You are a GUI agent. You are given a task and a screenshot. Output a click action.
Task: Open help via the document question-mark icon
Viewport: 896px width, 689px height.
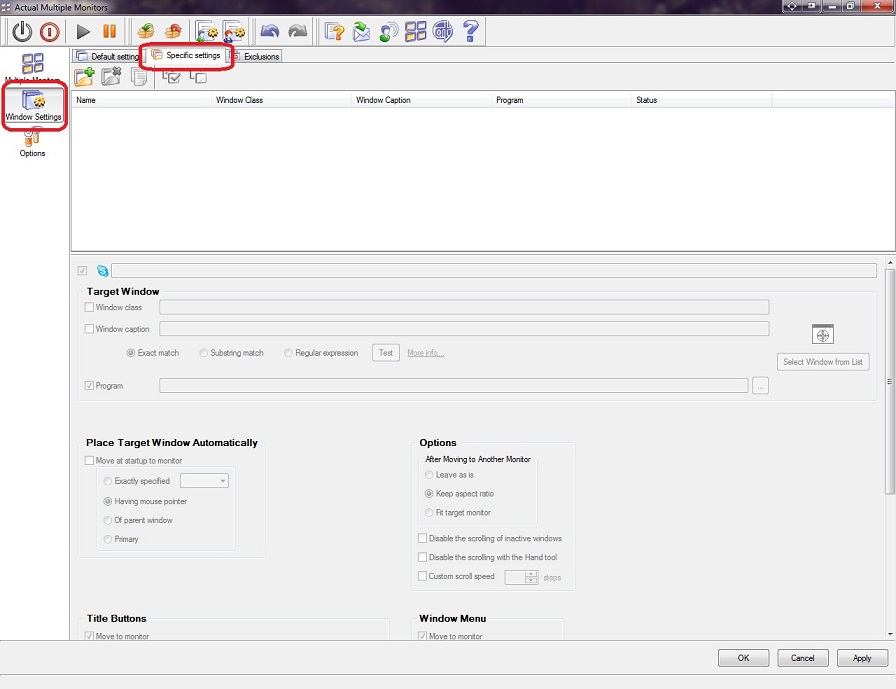[334, 31]
